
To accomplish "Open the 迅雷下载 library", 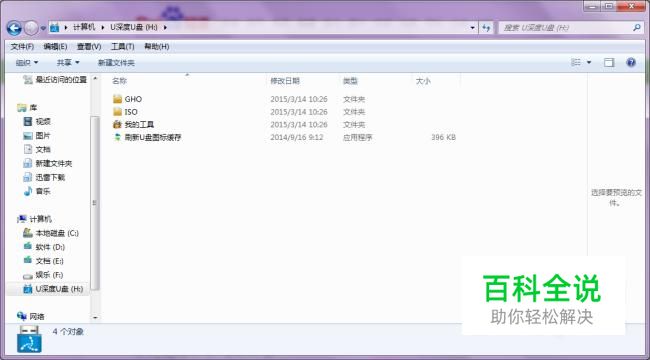I will pos(44,177).
